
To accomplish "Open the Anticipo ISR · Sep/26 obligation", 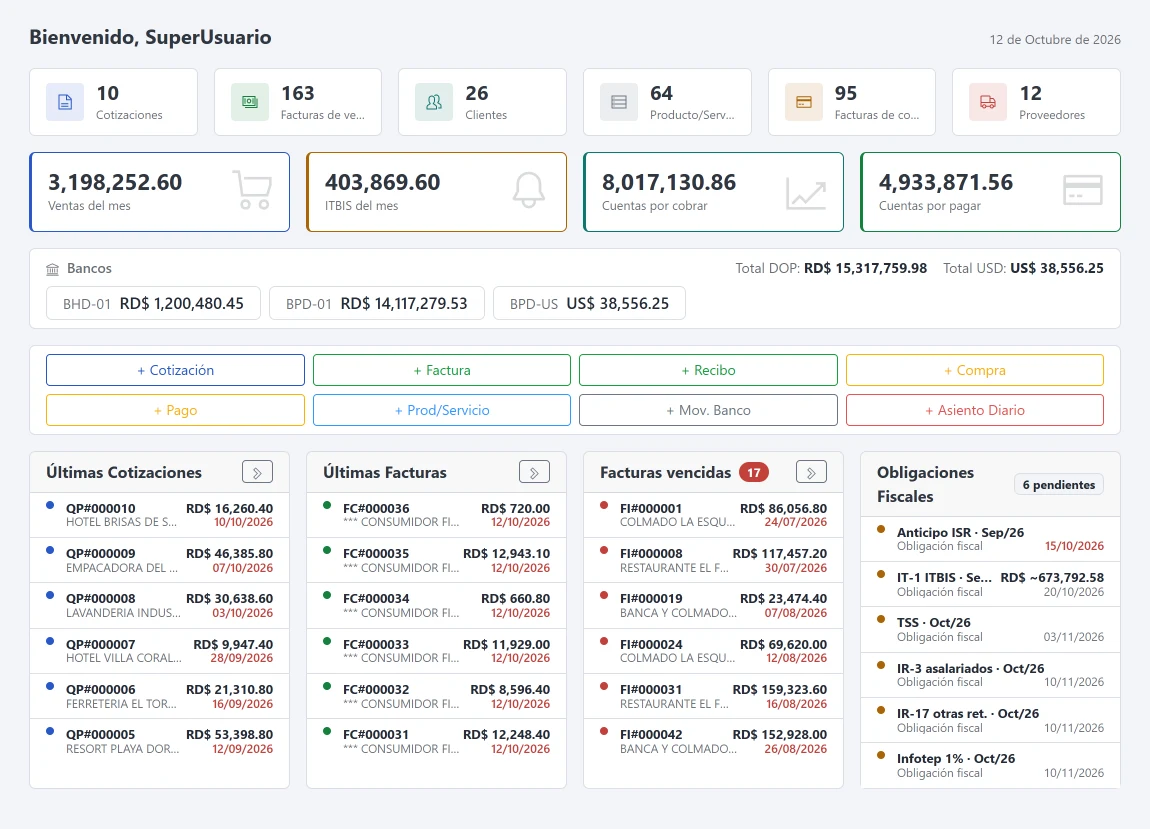I will (990, 539).
